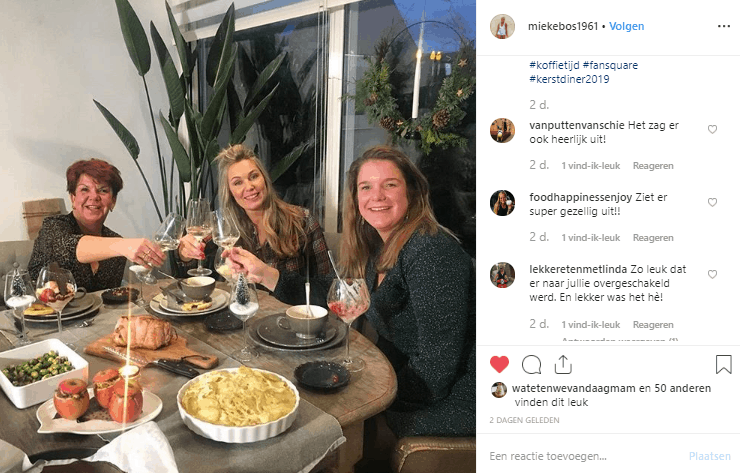Image resolution: width=740 pixels, height=473 pixels.
Task: Open the #koffietijd hashtag
Action: pos(554,65)
